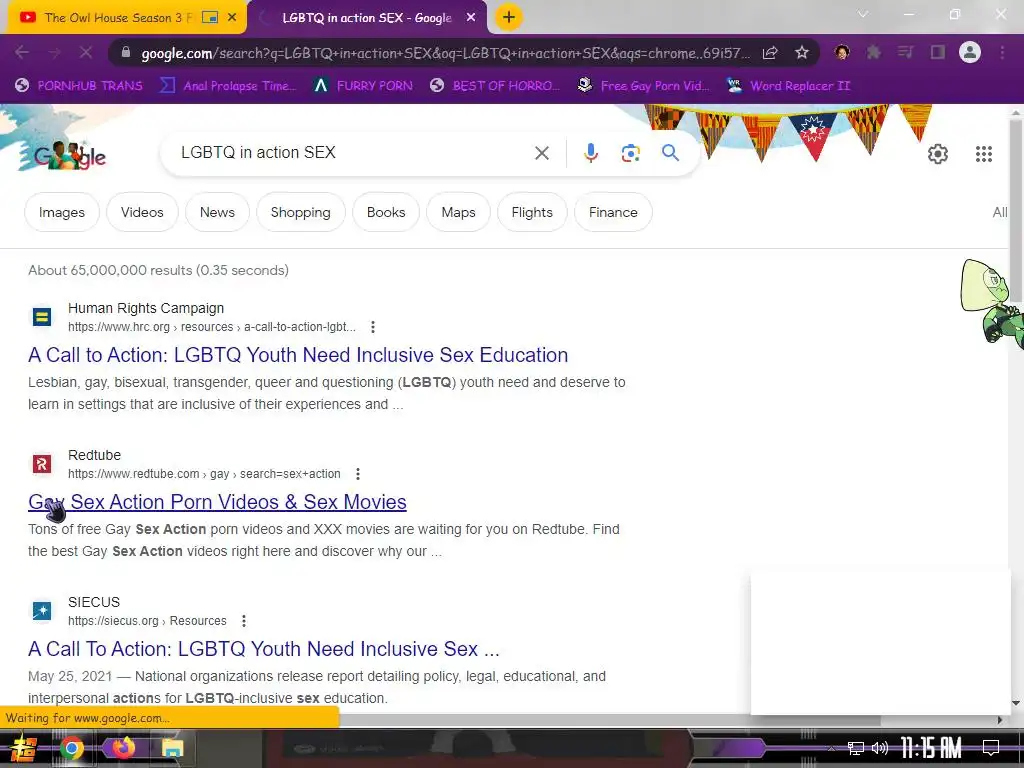
Task: Switch to Books results
Action: click(386, 212)
